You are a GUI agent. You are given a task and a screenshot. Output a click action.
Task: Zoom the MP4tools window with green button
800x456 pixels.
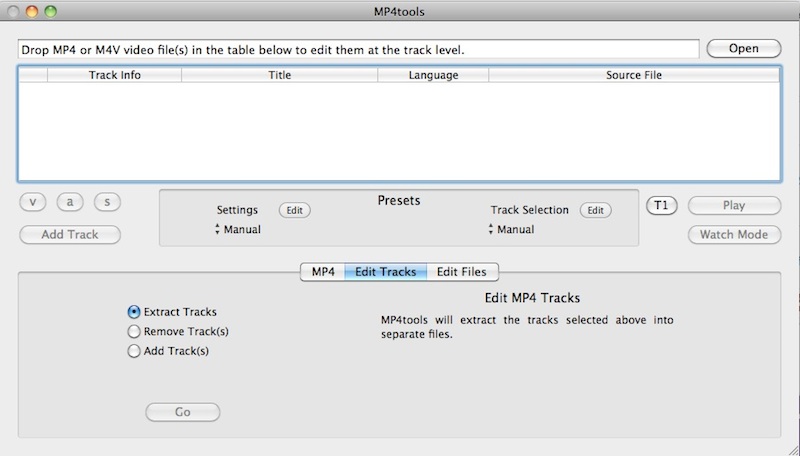click(x=51, y=11)
